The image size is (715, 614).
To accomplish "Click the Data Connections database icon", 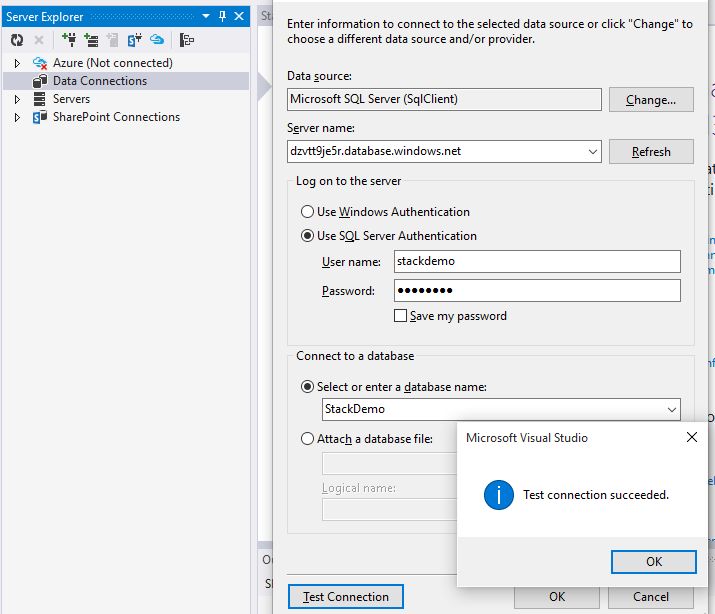I will tap(40, 81).
